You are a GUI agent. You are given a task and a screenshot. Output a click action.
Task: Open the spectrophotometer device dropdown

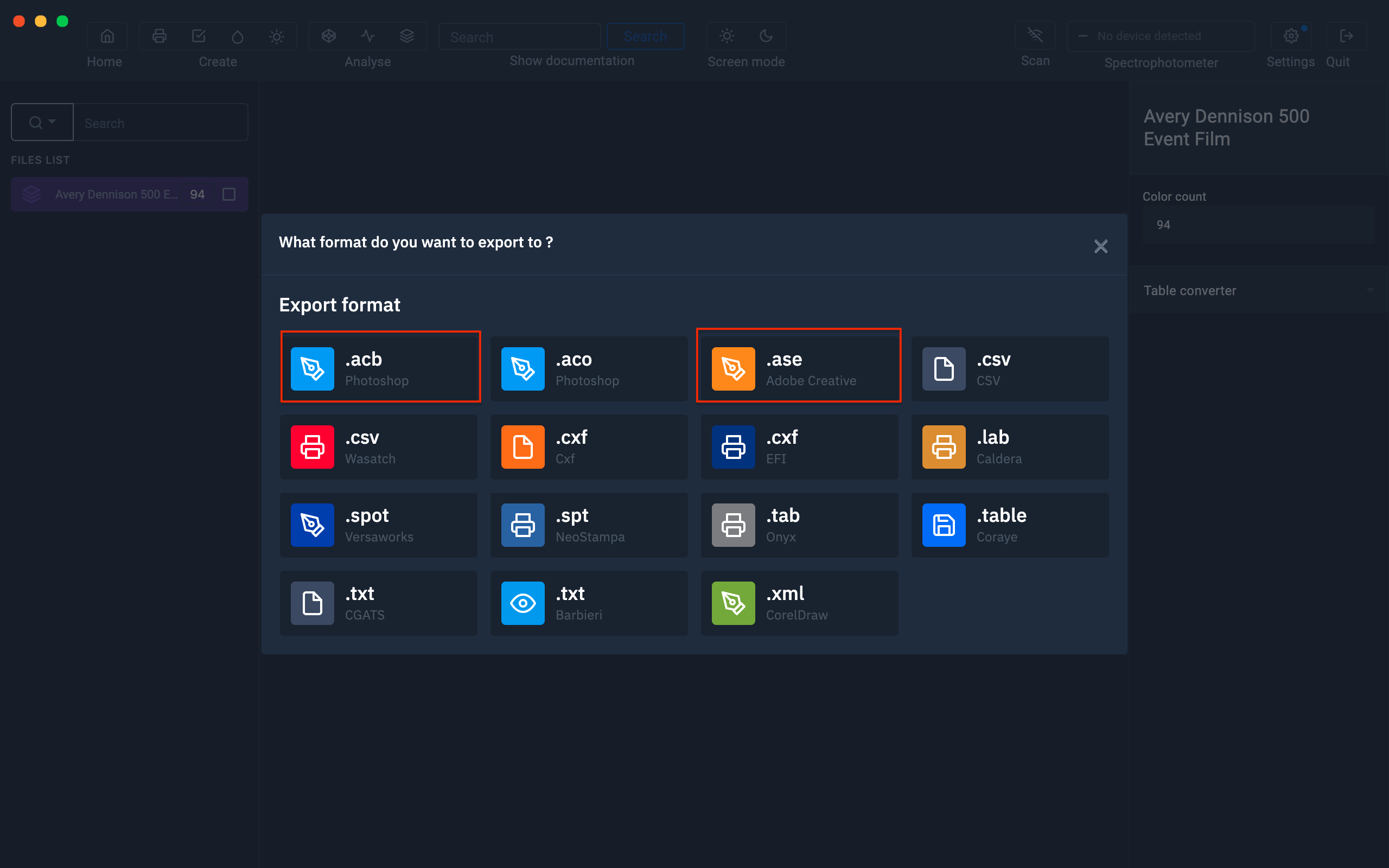[1161, 36]
